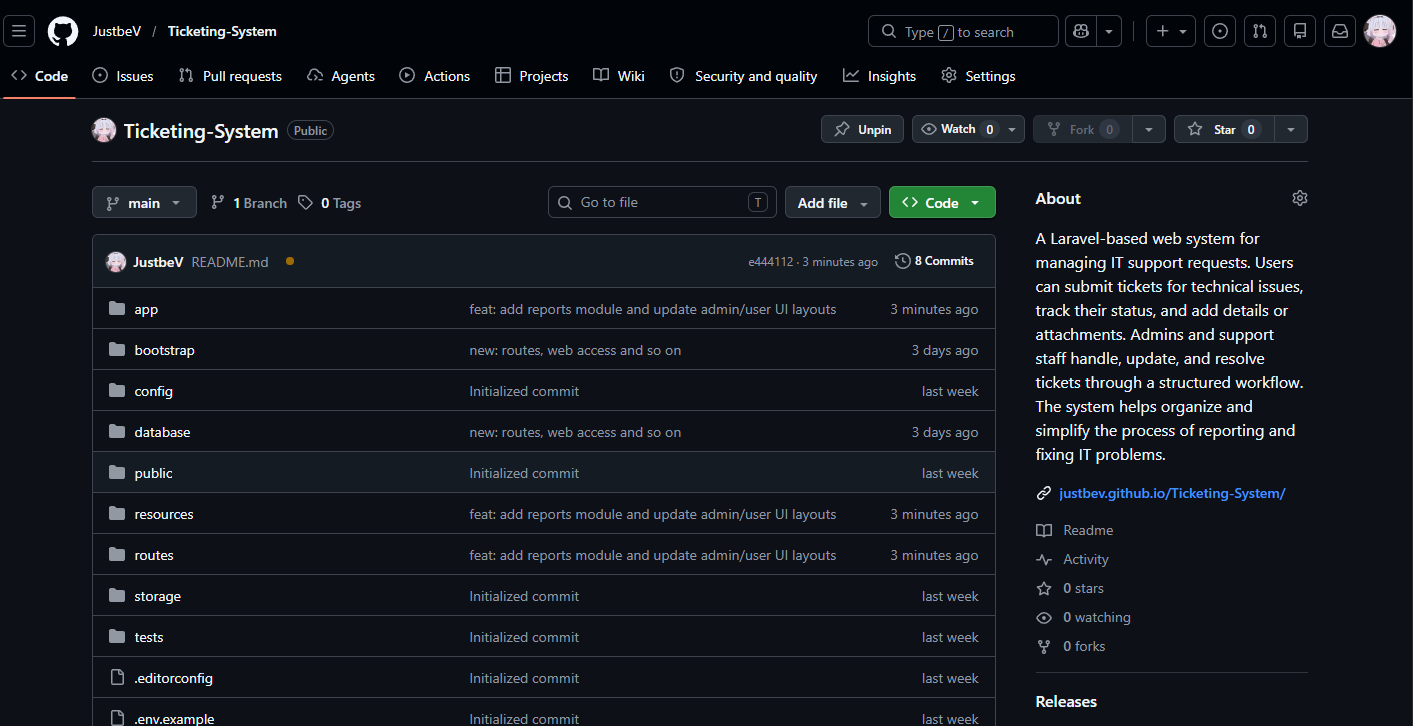The height and width of the screenshot is (726, 1413).
Task: Click the database folder icon
Action: (117, 432)
